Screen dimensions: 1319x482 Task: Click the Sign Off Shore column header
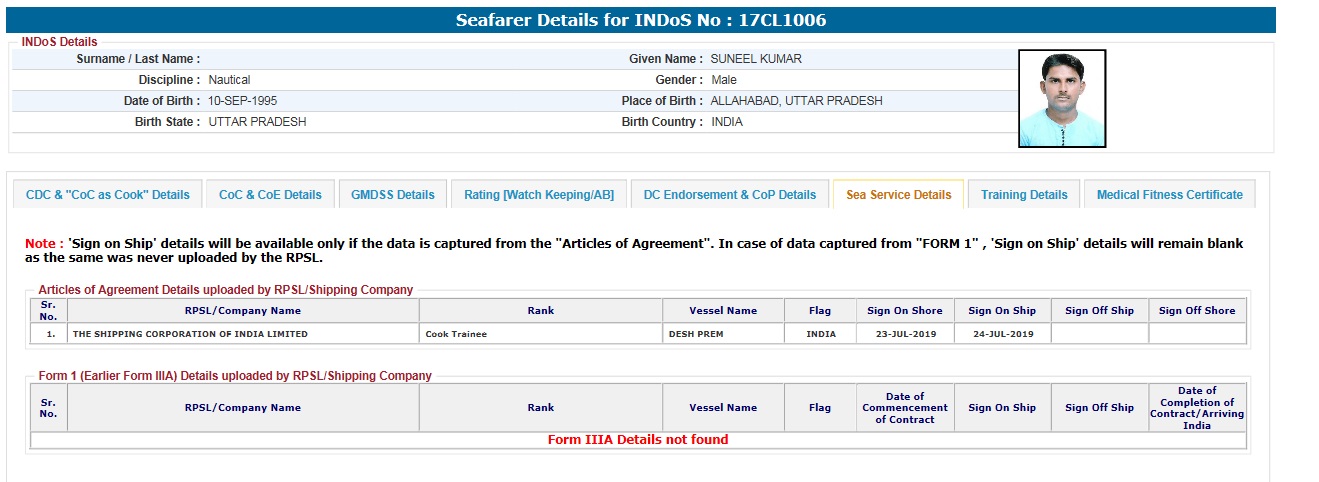[x=1197, y=311]
